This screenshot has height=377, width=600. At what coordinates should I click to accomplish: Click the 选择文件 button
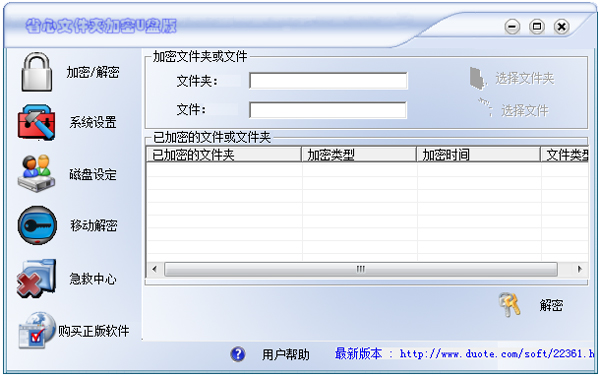pos(525,111)
